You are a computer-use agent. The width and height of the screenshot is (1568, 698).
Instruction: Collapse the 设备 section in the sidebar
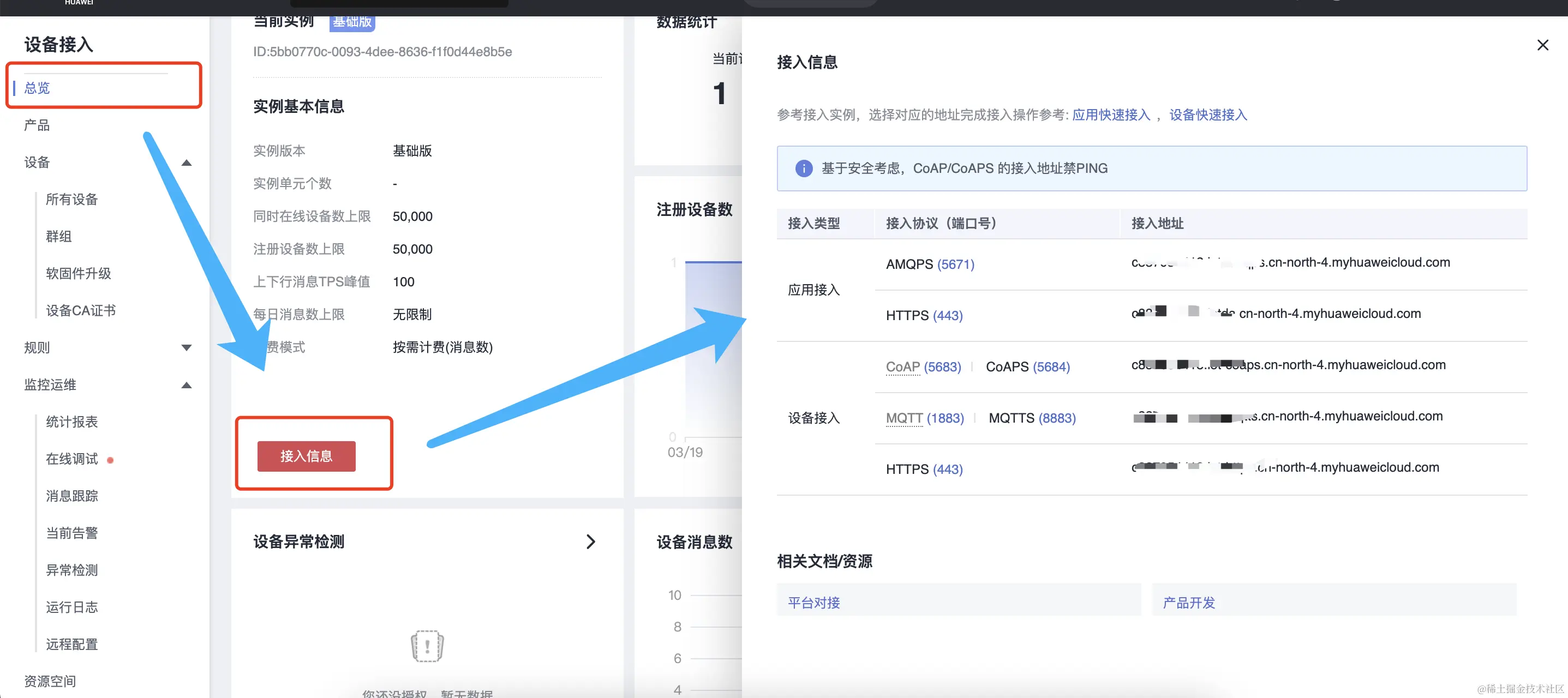(x=186, y=163)
